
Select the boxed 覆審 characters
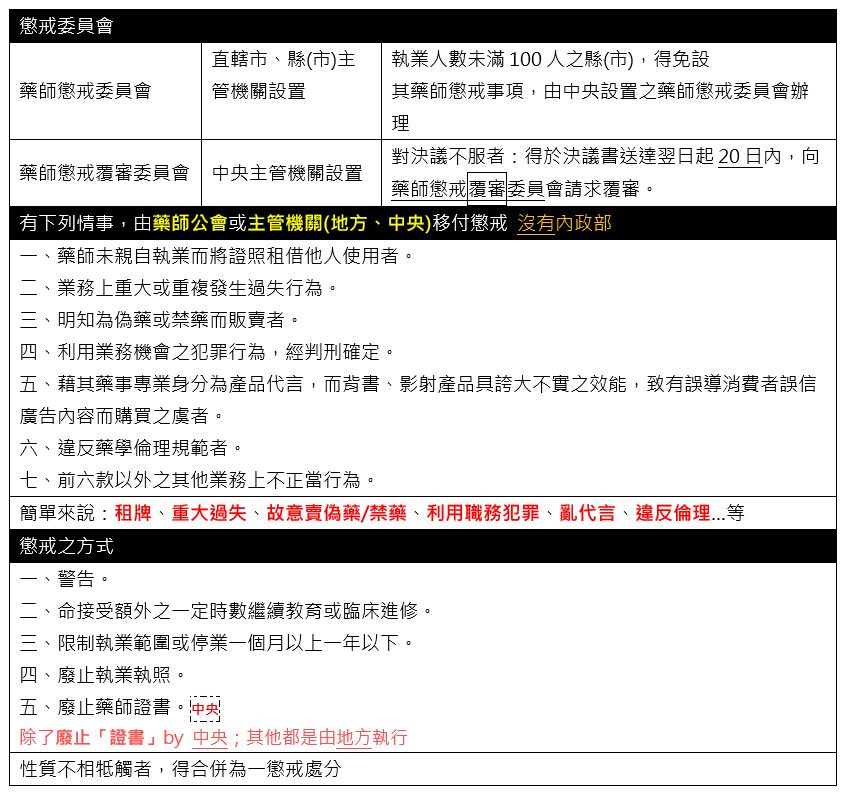(x=487, y=187)
